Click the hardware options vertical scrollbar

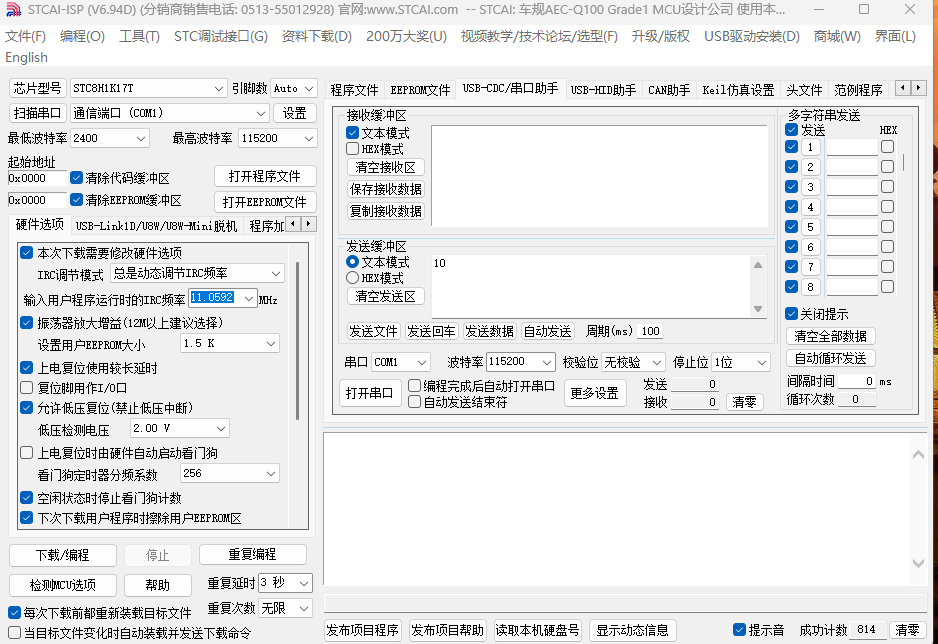(x=297, y=341)
